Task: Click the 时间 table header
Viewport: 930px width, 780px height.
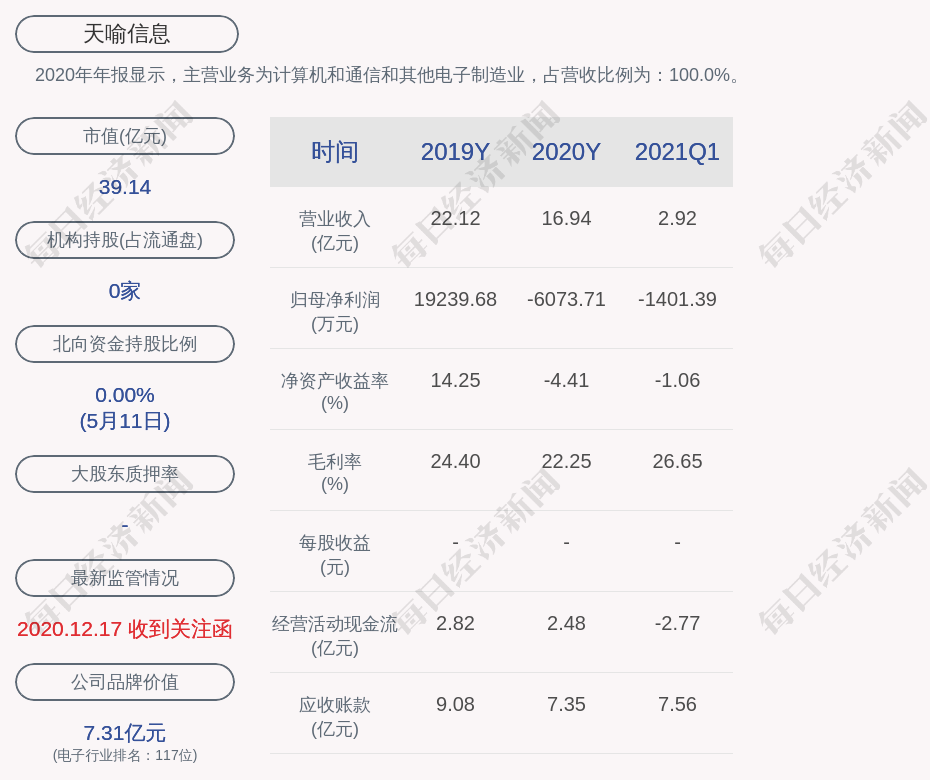Action: [x=335, y=152]
